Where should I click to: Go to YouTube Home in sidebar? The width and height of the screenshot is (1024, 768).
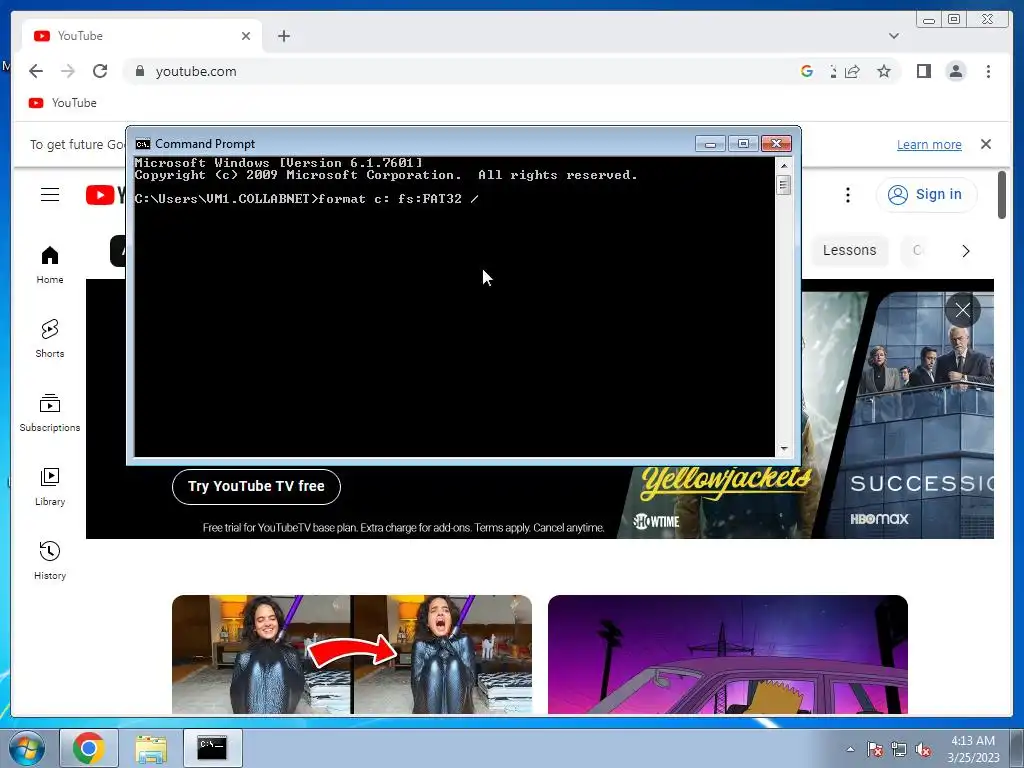pyautogui.click(x=50, y=264)
